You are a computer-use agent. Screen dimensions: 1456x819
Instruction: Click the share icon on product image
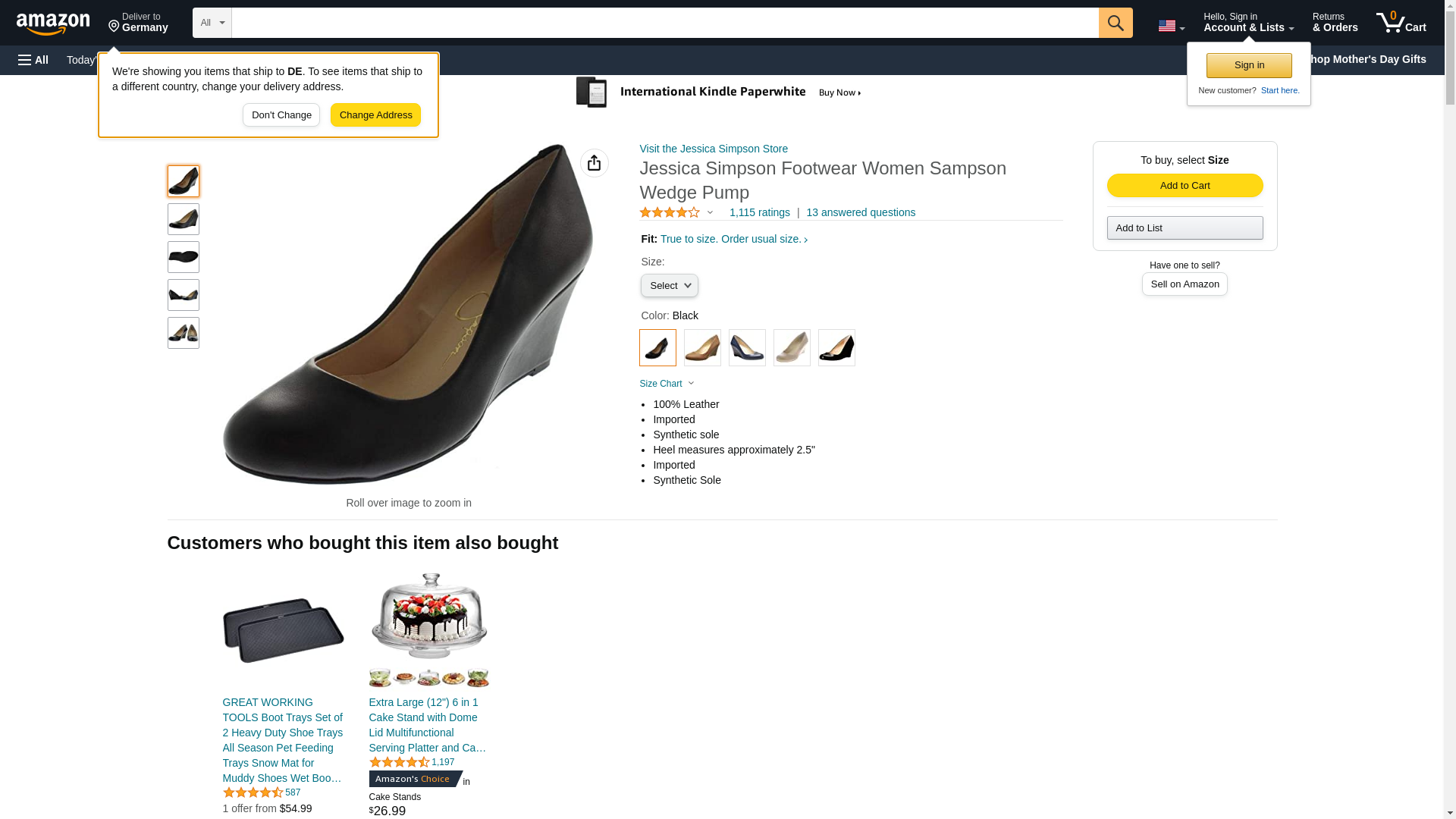tap(594, 163)
